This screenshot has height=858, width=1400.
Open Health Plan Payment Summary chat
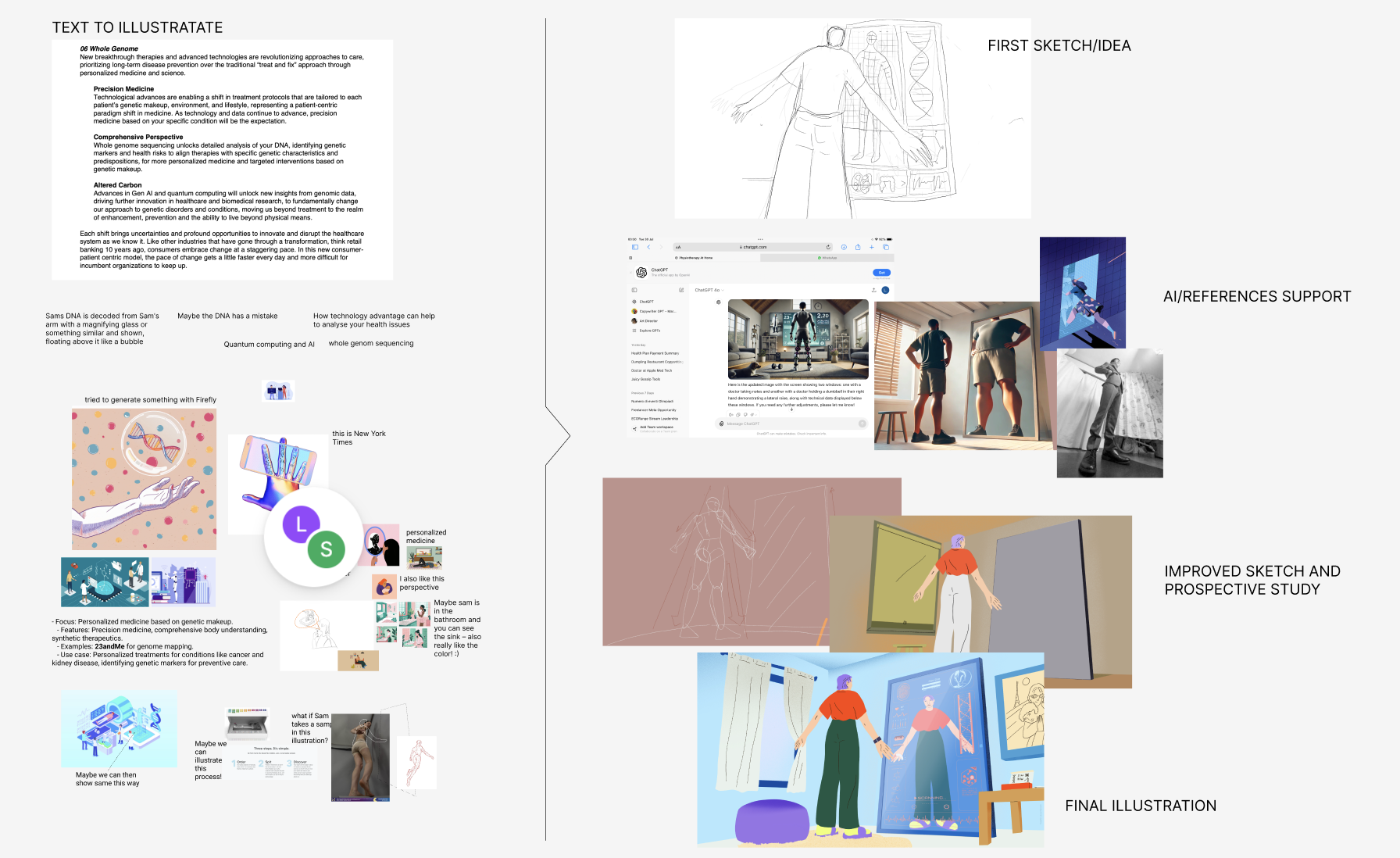(655, 353)
